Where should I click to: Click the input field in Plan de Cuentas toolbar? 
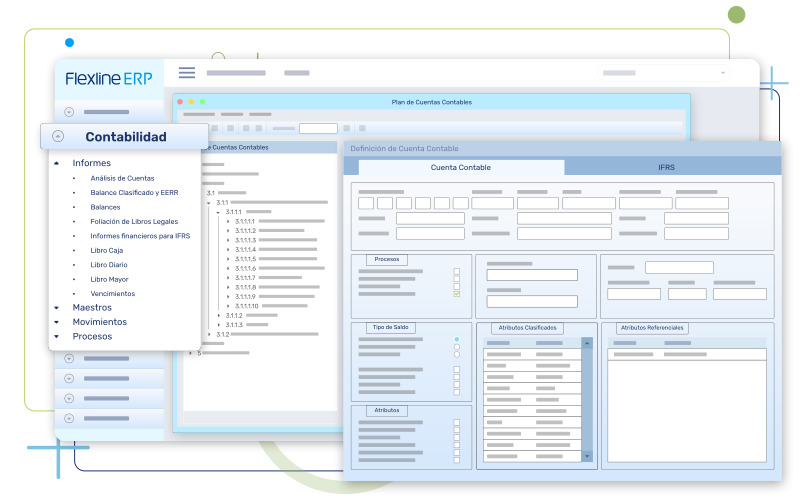pyautogui.click(x=318, y=128)
